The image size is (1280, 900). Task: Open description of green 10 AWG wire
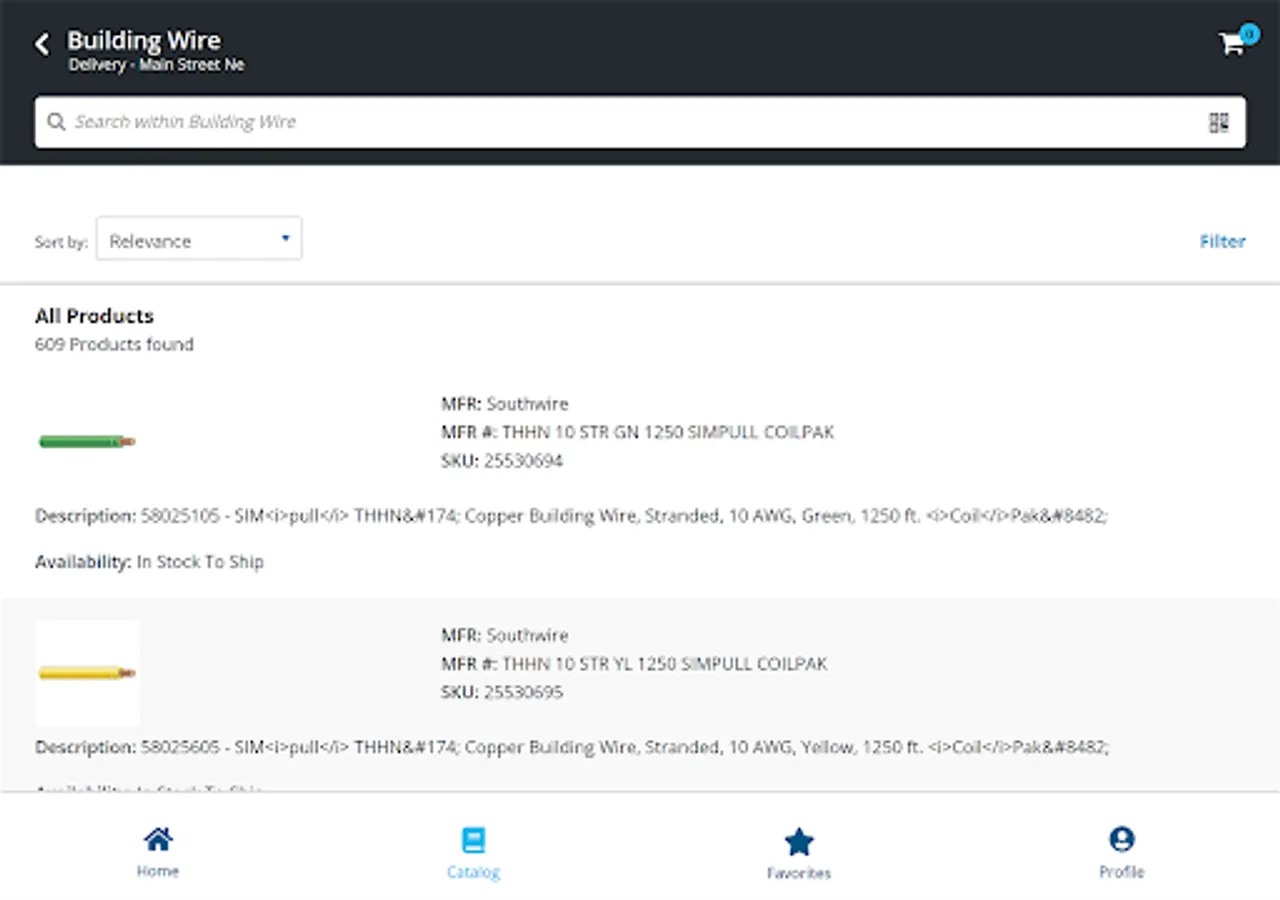coord(571,516)
